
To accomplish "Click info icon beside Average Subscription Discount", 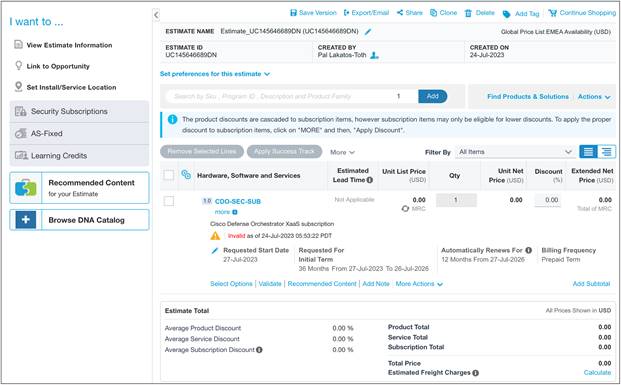I will 259,350.
